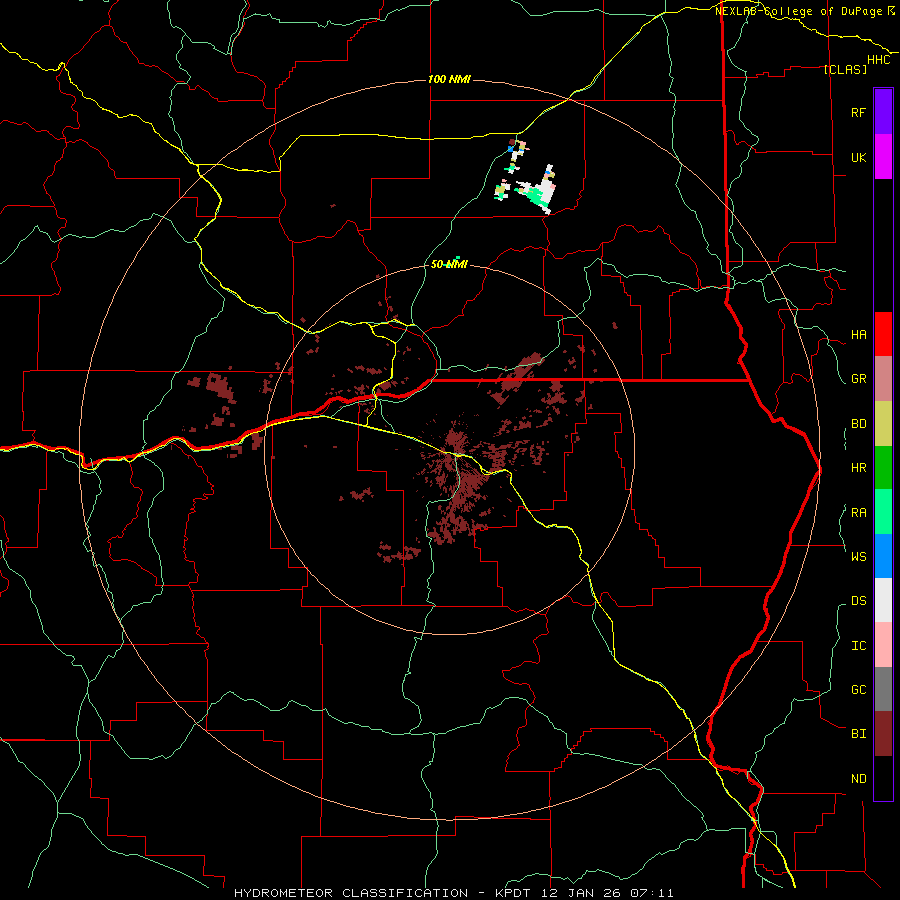
Task: Click the IC legend label
Action: coord(858,646)
